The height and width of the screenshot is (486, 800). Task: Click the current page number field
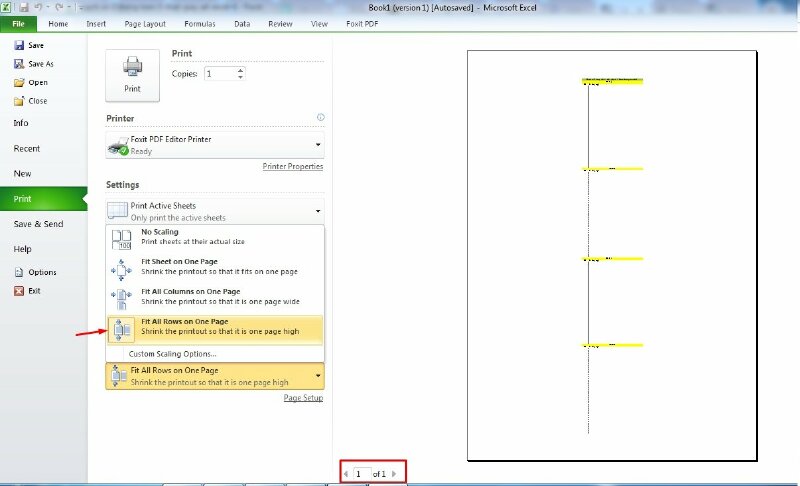click(x=361, y=474)
